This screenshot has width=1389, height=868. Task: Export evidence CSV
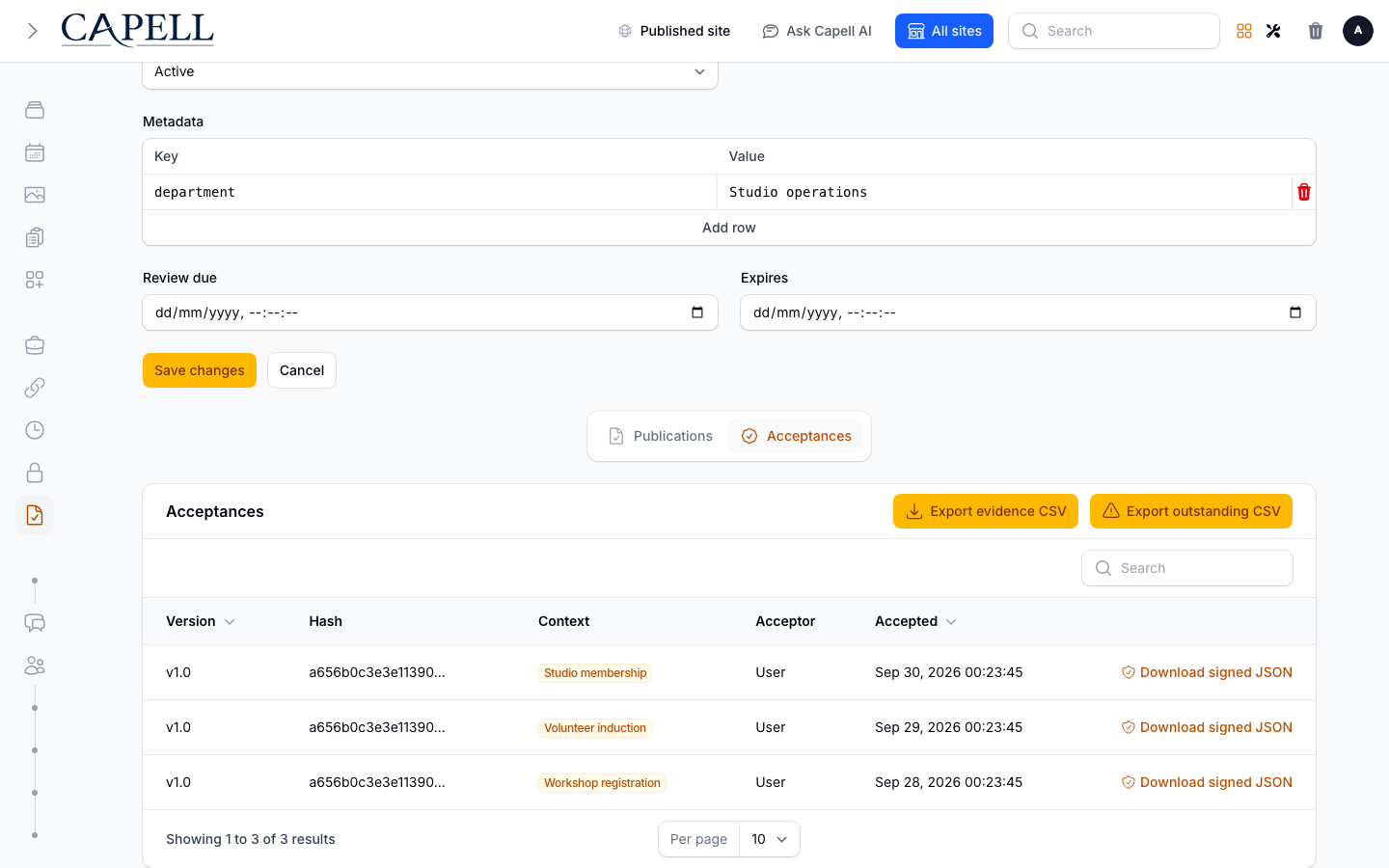[x=986, y=511]
